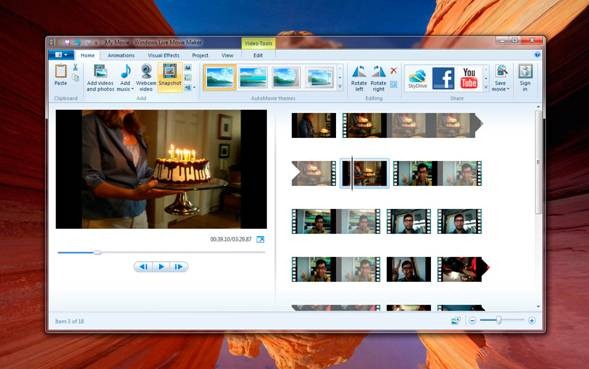Select the second AutoMovie theme thumbnail
The height and width of the screenshot is (369, 589).
tap(253, 77)
